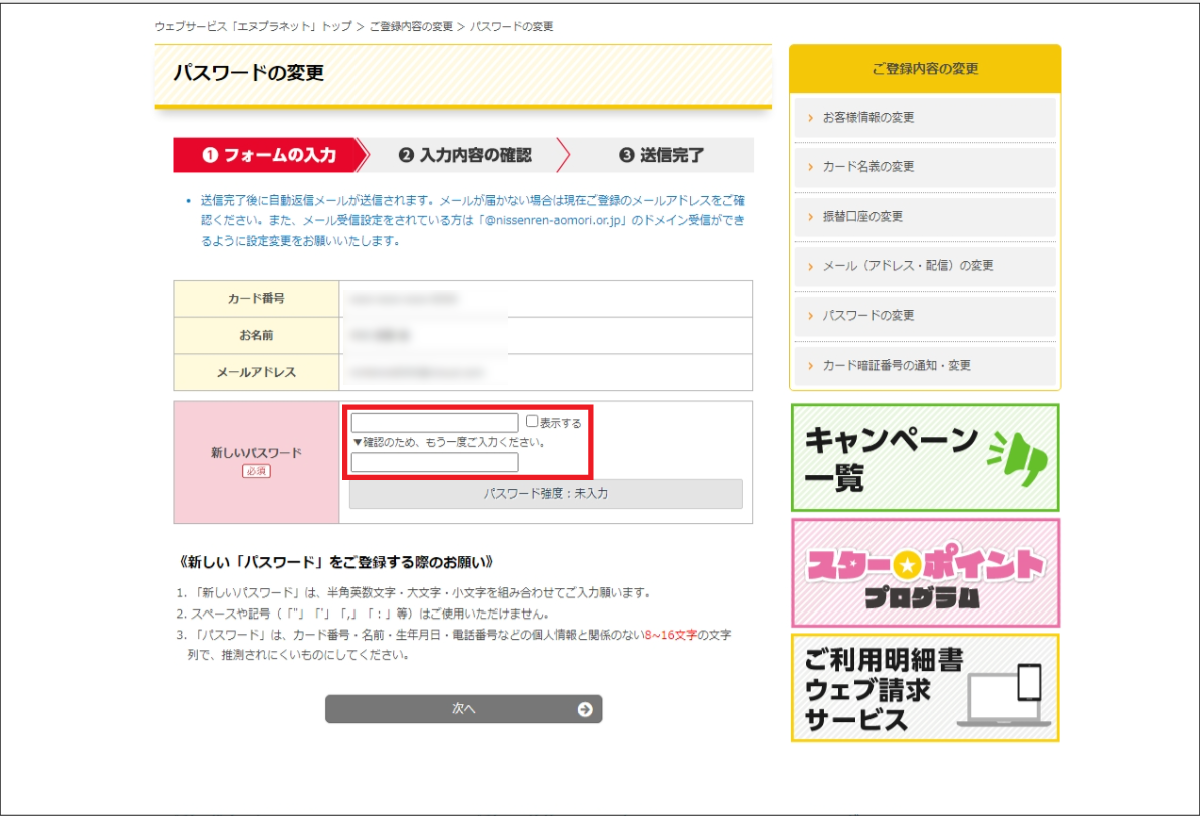
Task: Click the ❷ 入力内容の確認 step
Action: click(465, 155)
